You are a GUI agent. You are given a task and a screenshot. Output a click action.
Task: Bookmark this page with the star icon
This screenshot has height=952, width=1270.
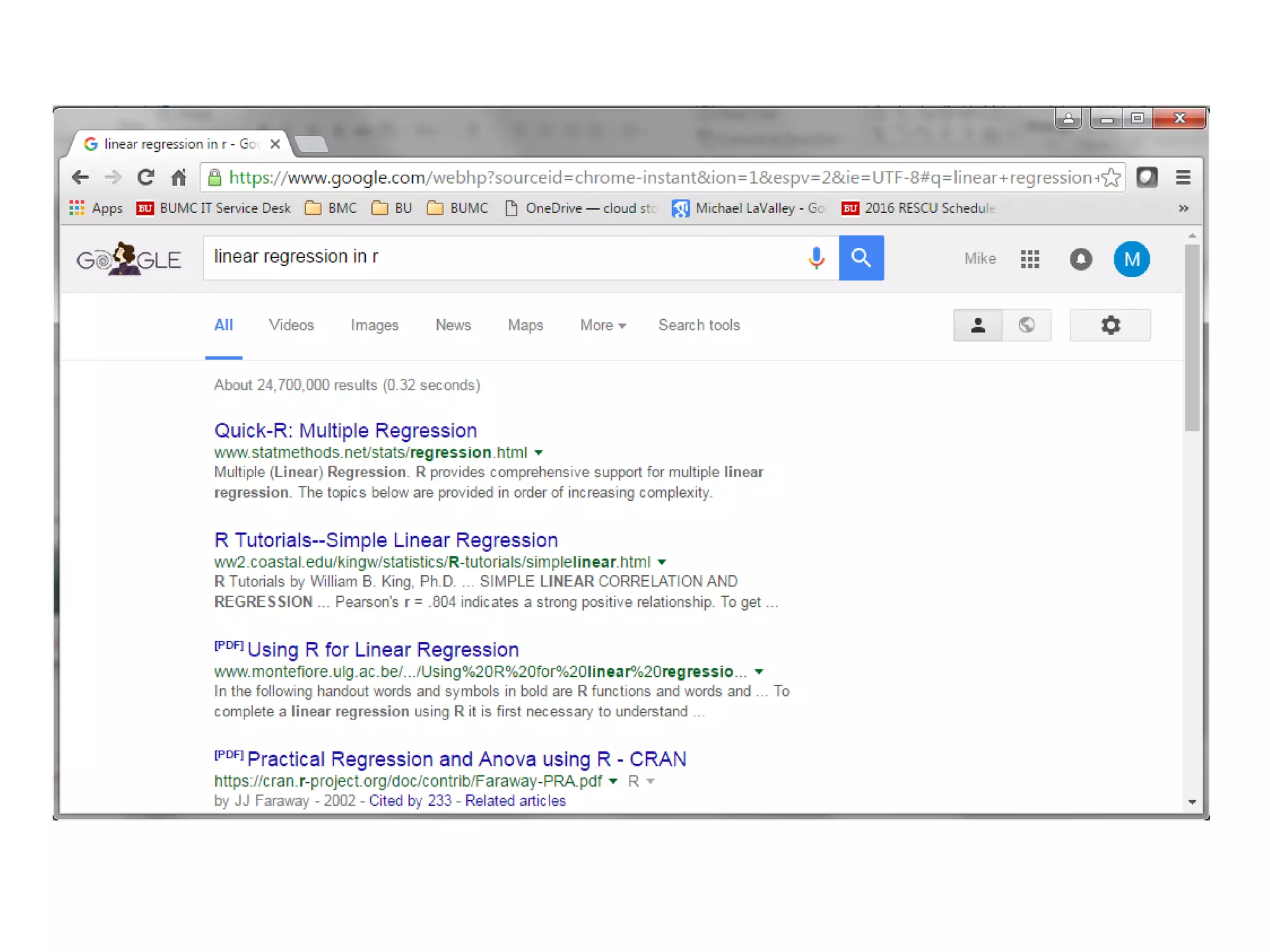click(x=1111, y=178)
